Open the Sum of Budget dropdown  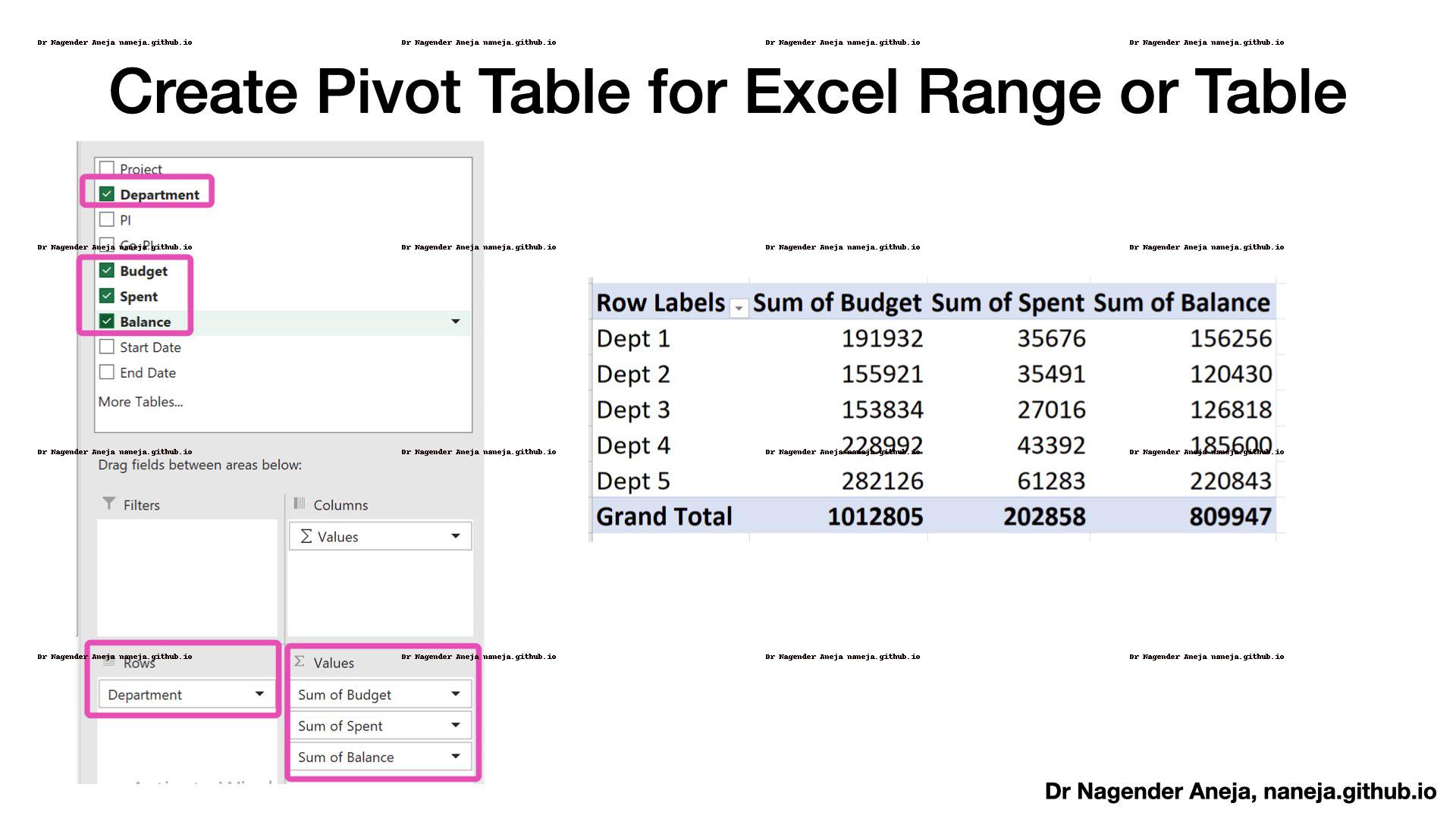pyautogui.click(x=456, y=694)
